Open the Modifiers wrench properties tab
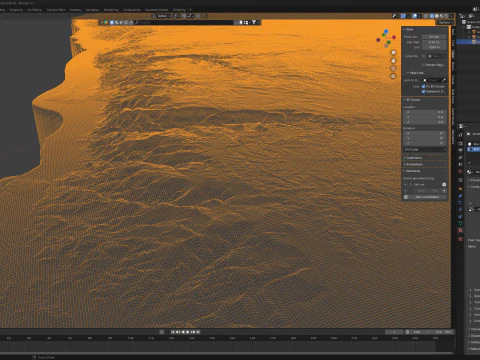 (460, 196)
